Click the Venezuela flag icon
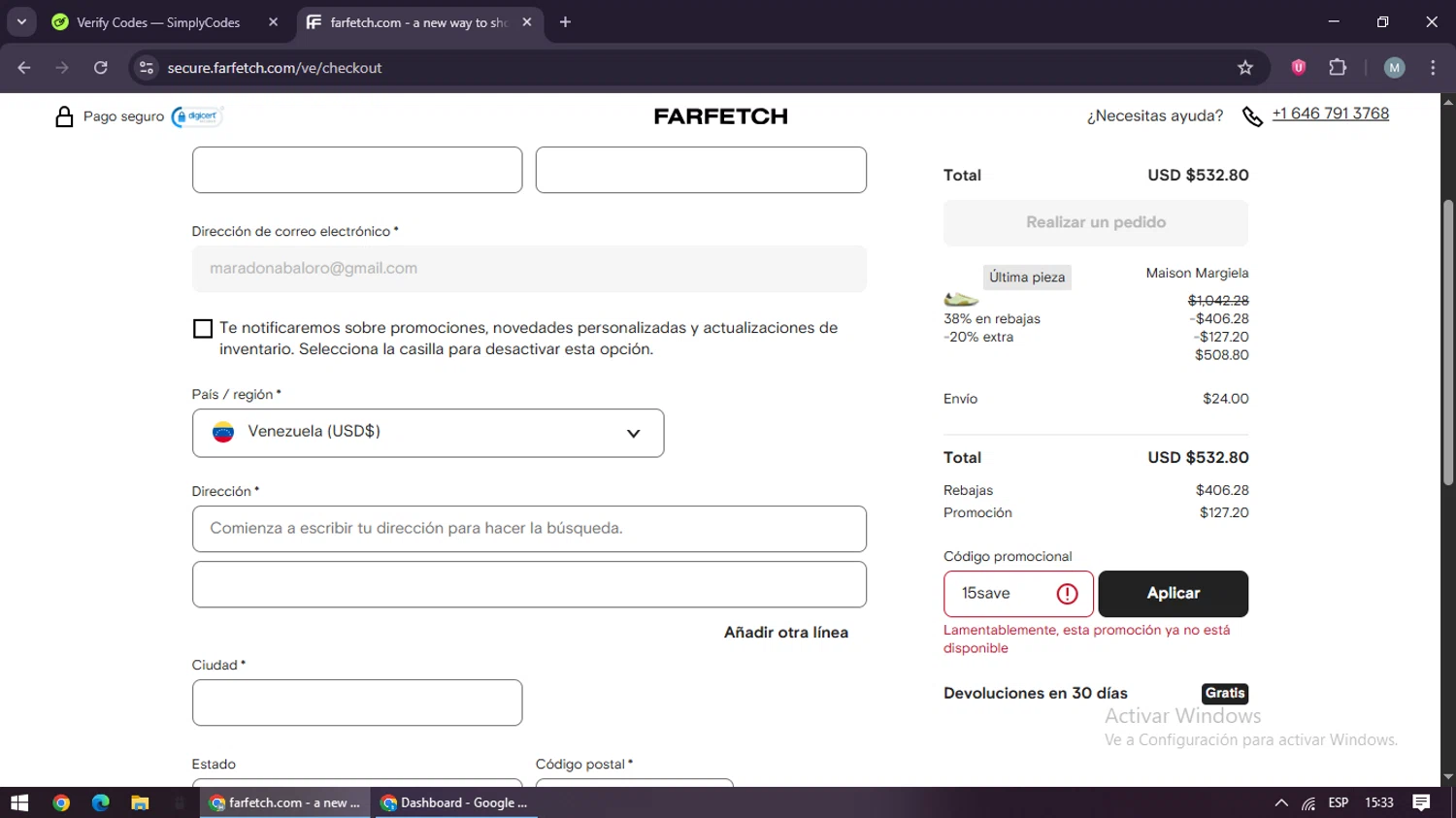1456x818 pixels. (x=223, y=432)
